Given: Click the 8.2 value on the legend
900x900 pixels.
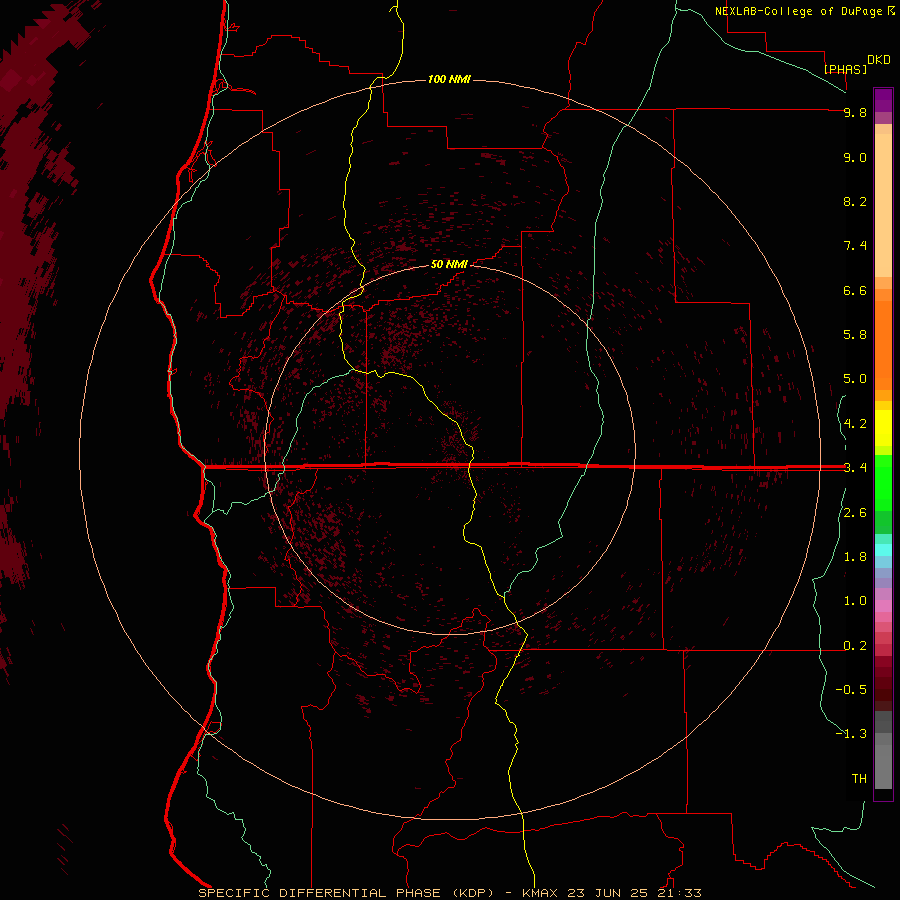Looking at the screenshot, I should 855,201.
